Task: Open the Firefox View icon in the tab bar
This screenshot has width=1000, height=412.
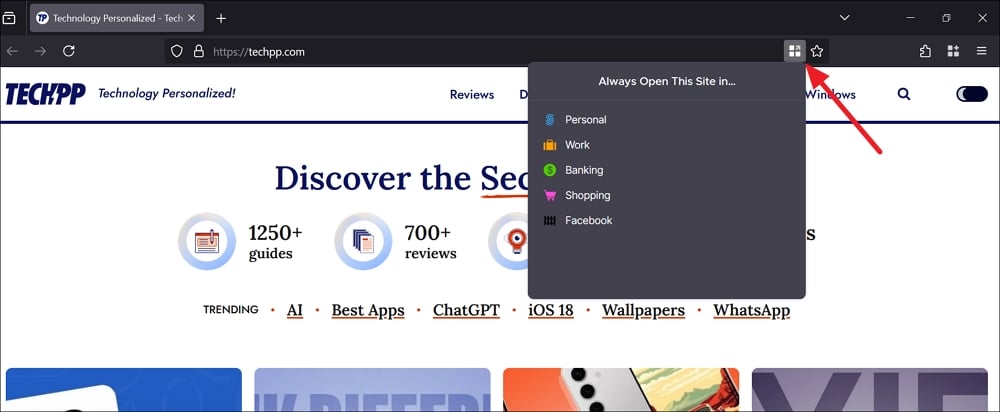Action: (x=9, y=18)
